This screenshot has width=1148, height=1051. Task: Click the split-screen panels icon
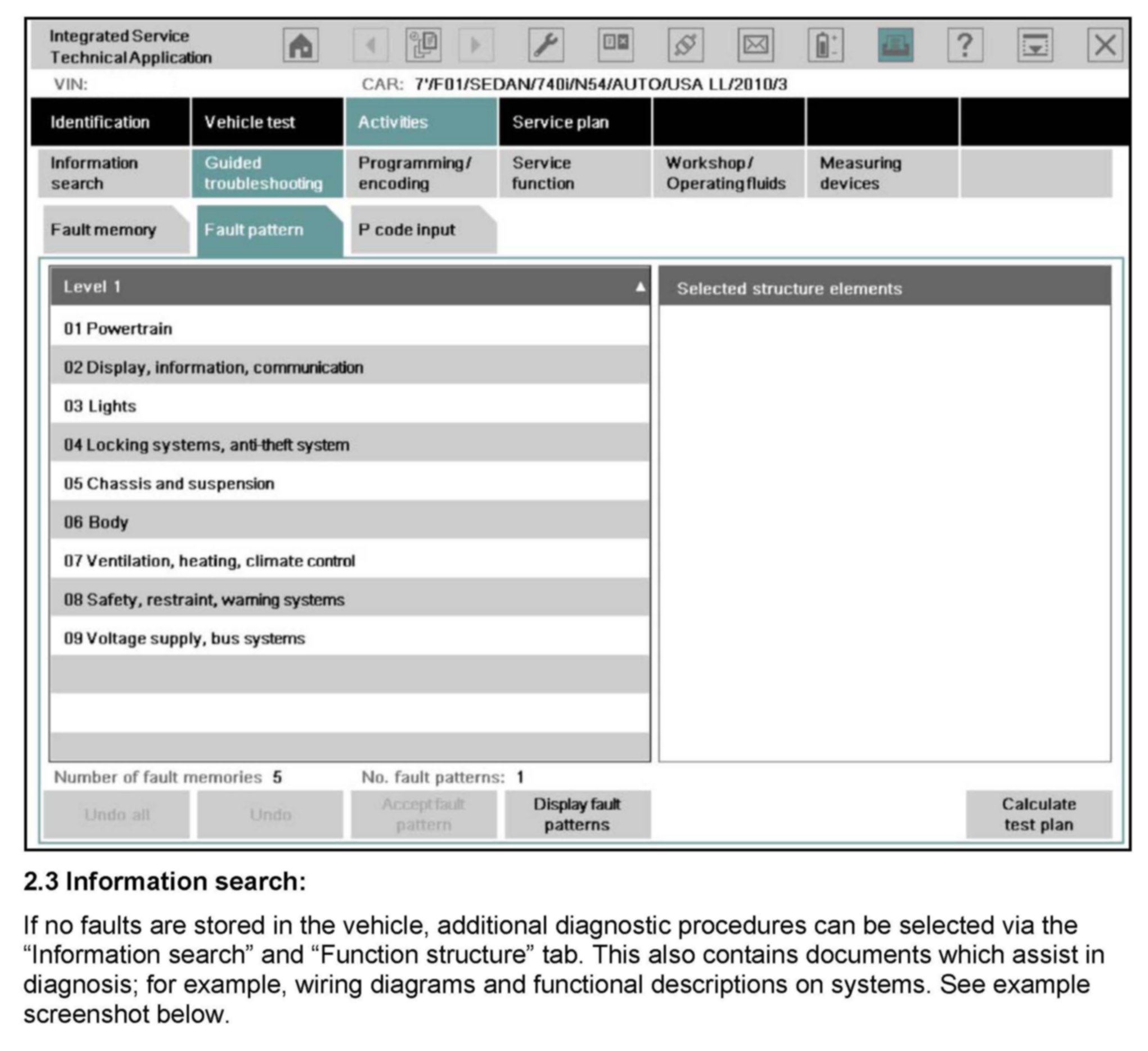tap(615, 44)
